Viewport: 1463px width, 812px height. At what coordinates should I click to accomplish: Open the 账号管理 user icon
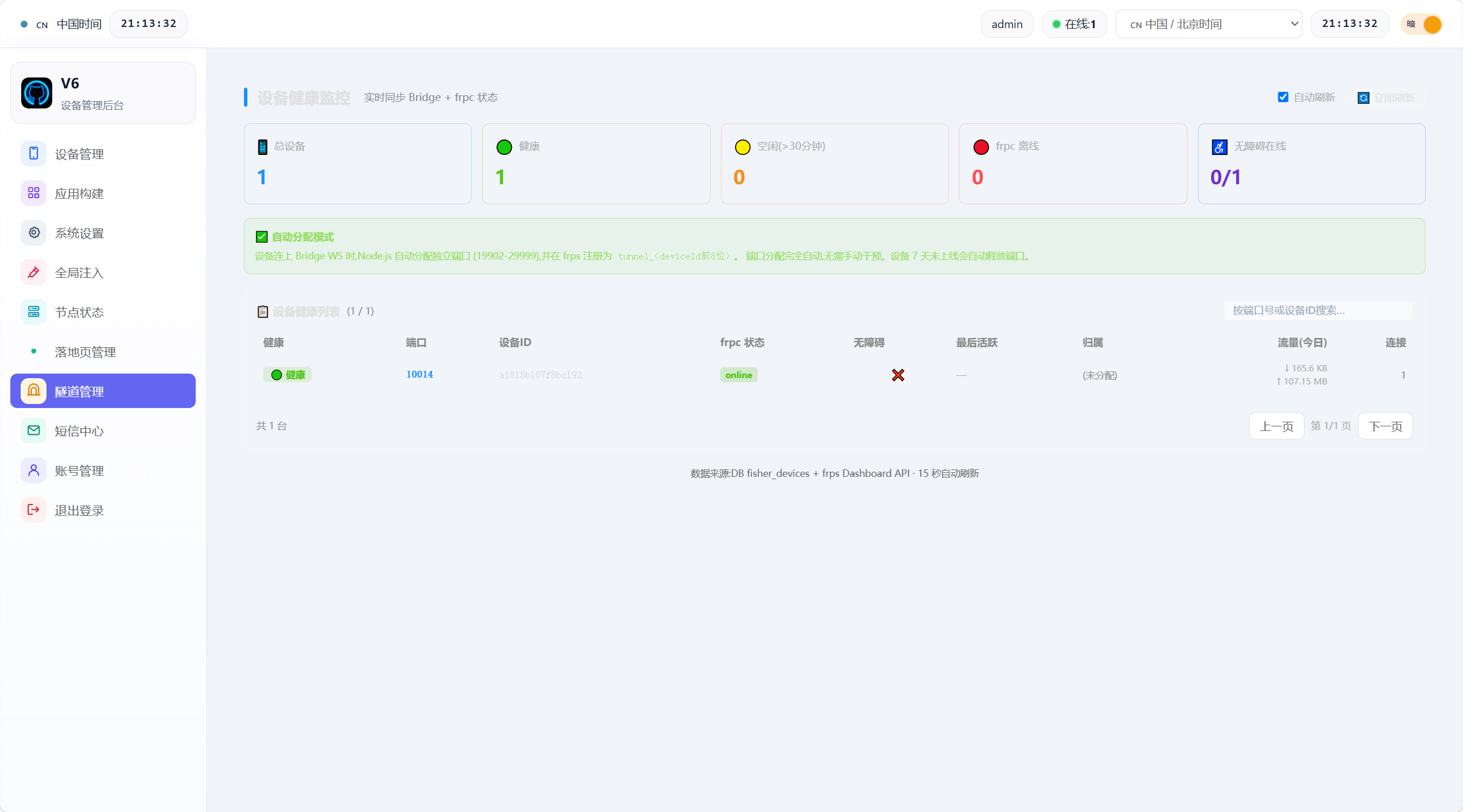34,470
